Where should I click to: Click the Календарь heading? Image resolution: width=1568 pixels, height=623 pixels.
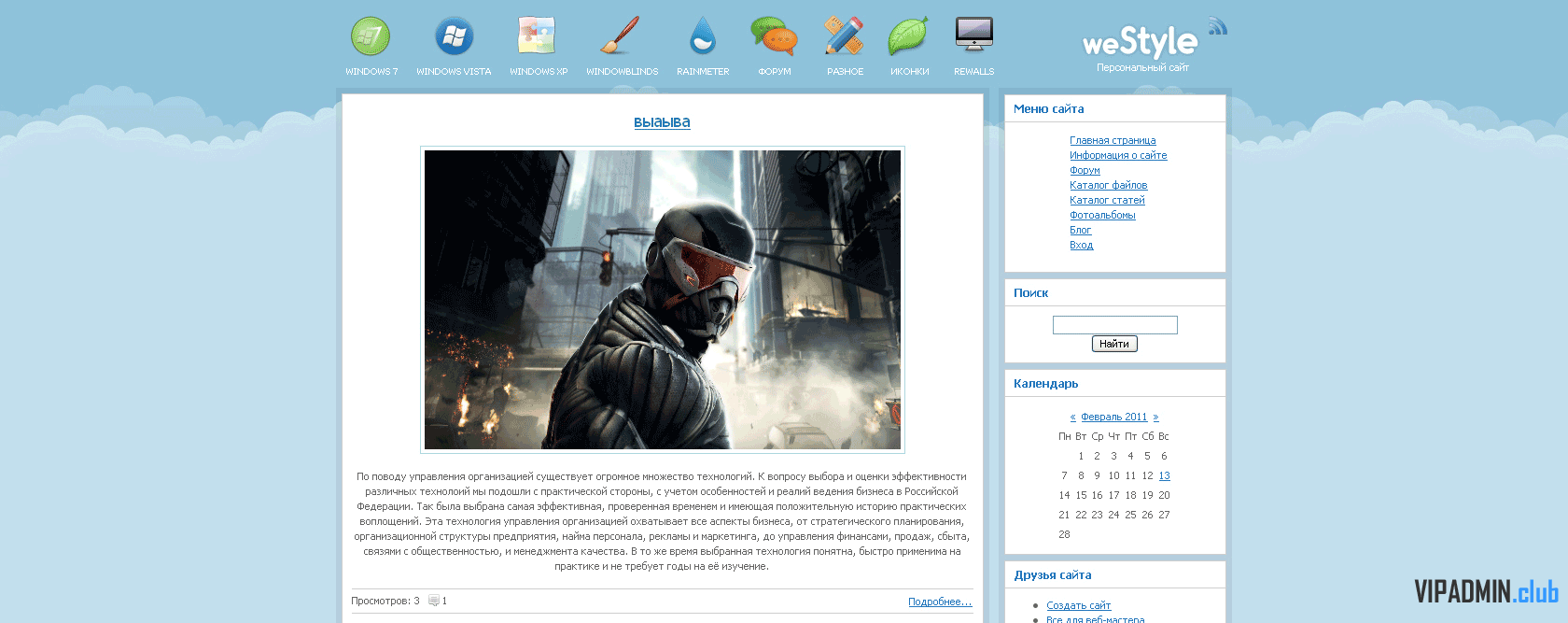click(1045, 384)
